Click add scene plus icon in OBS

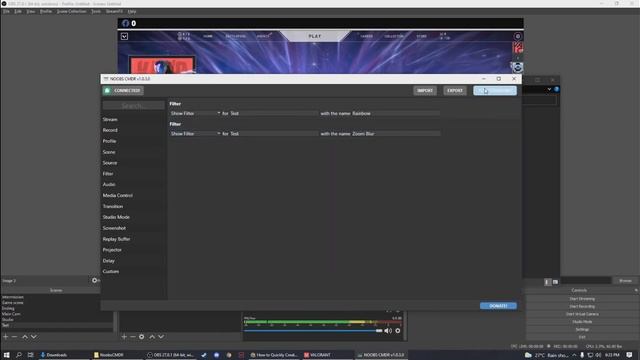pos(6,337)
